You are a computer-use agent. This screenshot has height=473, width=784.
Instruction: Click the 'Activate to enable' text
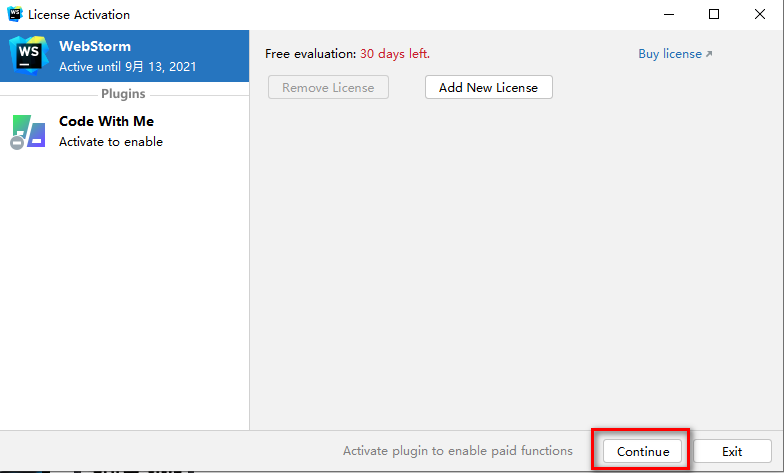click(x=111, y=142)
